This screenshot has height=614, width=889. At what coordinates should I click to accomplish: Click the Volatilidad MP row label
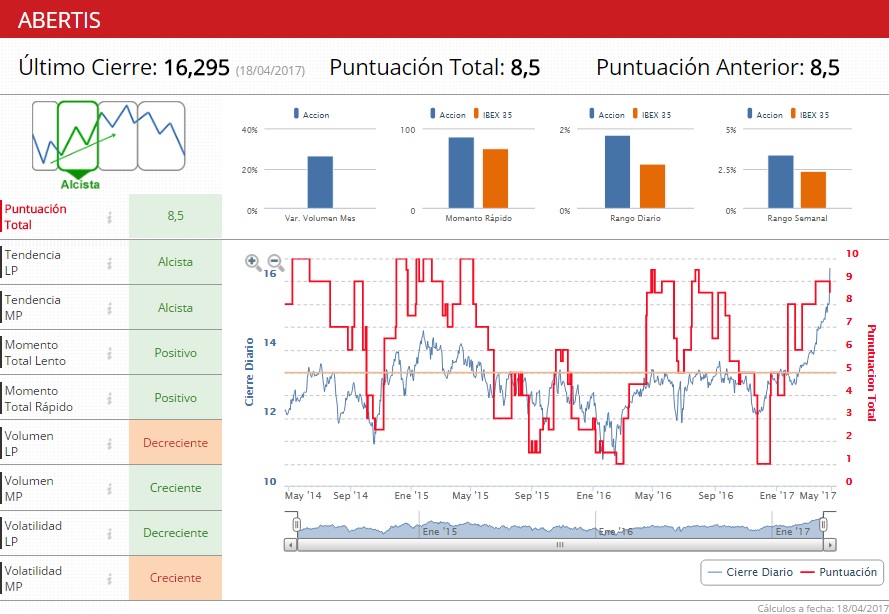point(33,578)
